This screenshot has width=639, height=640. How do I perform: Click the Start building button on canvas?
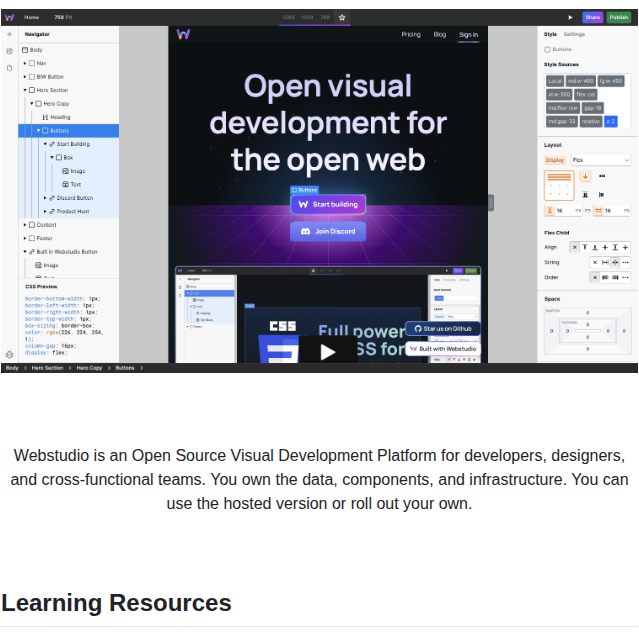[x=328, y=204]
